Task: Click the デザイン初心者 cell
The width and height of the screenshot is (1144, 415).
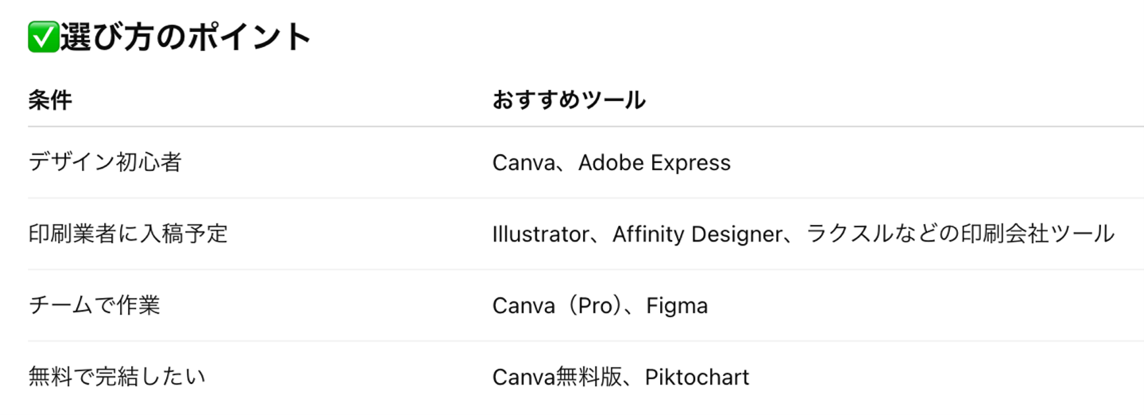Action: 105,162
